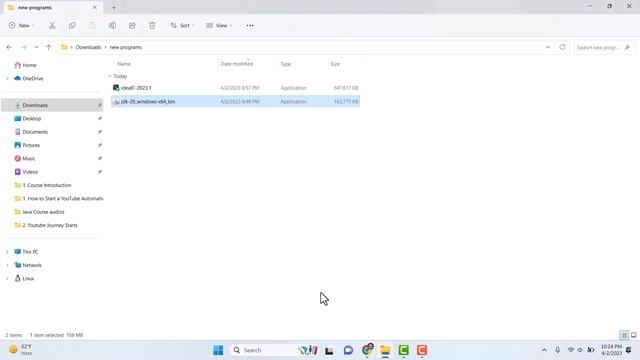
Task: Go up one folder level arrow
Action: 49,47
